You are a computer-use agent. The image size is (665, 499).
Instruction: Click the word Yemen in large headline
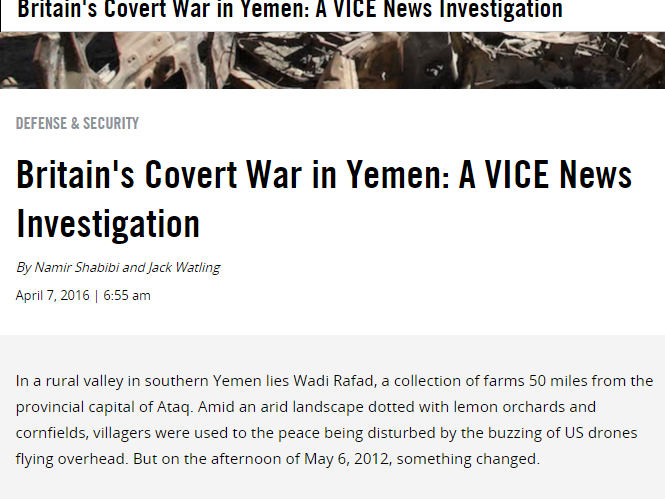(x=393, y=174)
